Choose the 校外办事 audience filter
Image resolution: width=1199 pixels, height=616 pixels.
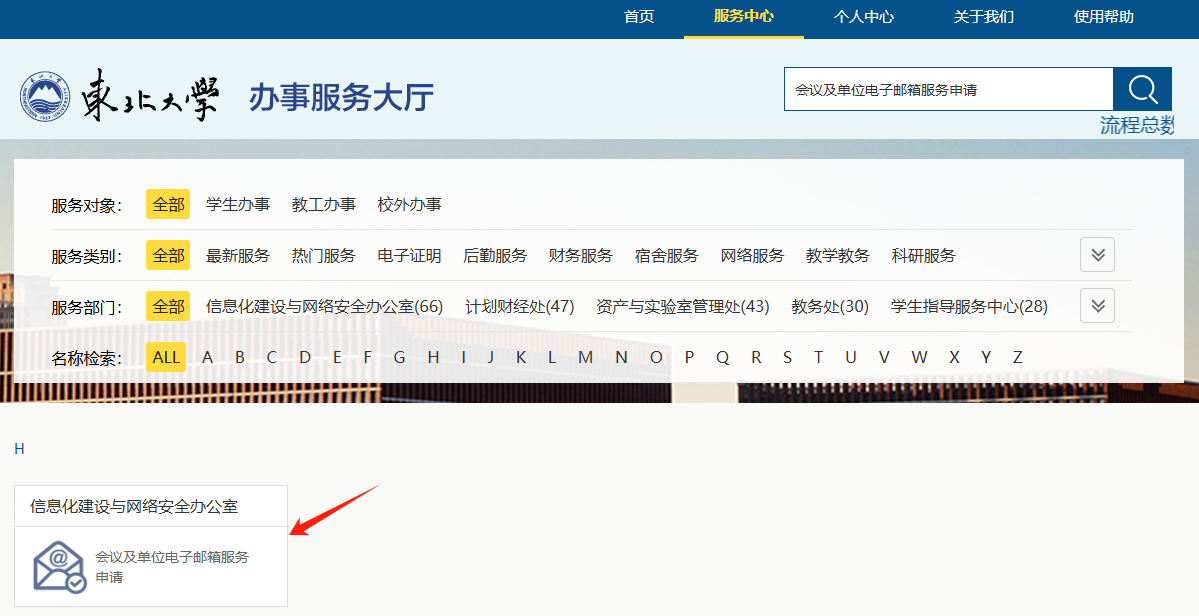pos(409,204)
